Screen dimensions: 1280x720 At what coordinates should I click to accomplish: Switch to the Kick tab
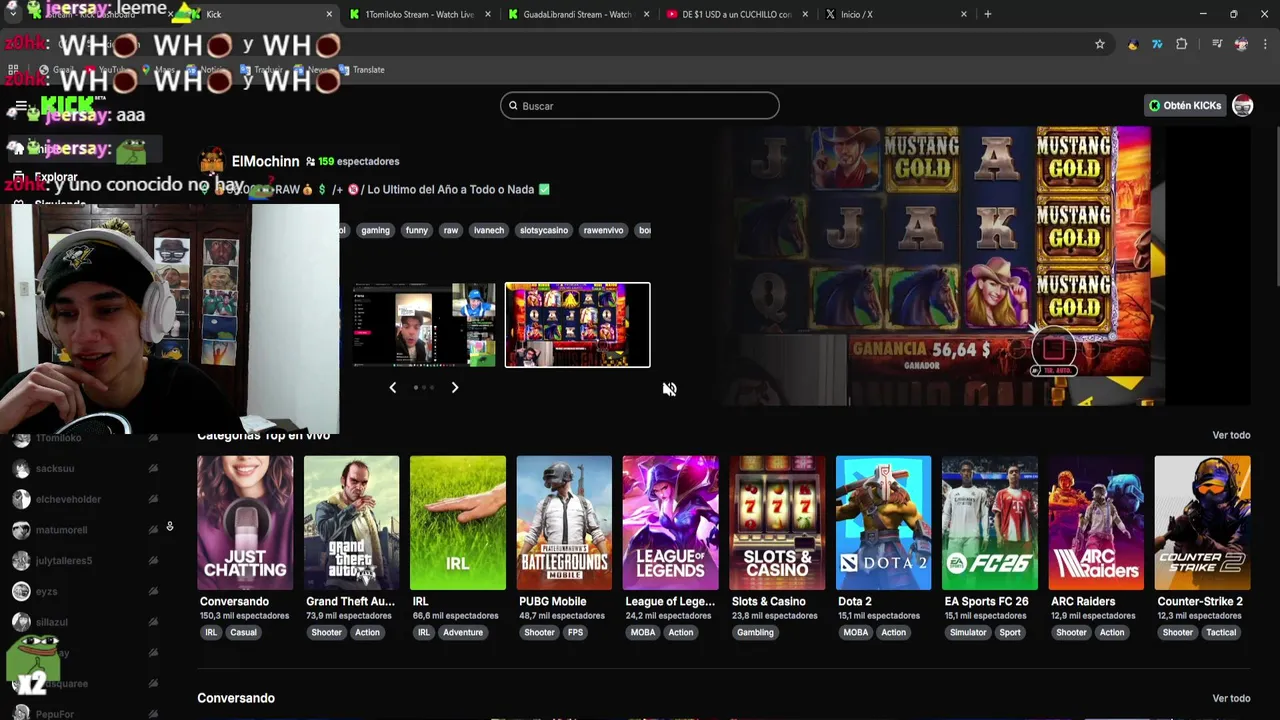click(x=260, y=14)
